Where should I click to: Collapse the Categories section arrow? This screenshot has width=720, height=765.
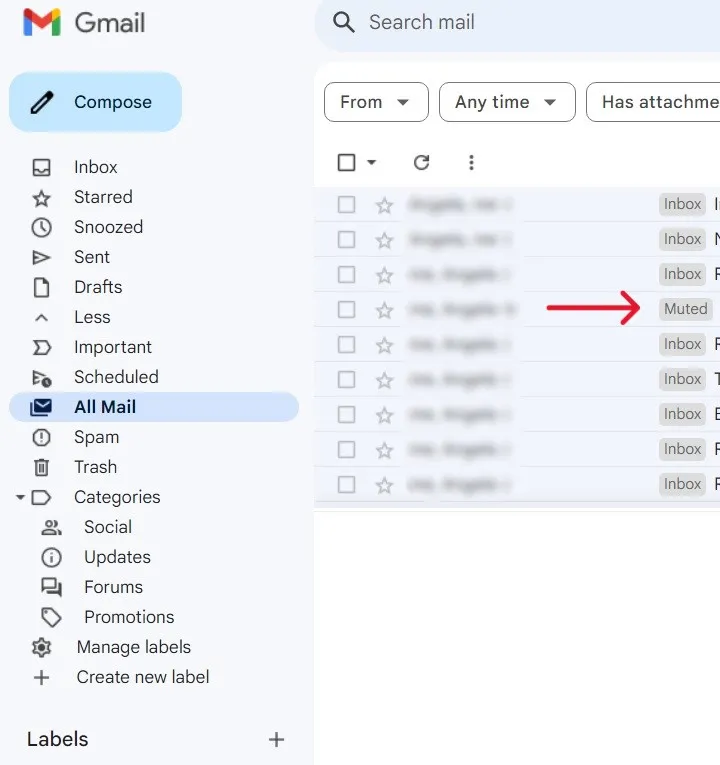coord(20,497)
